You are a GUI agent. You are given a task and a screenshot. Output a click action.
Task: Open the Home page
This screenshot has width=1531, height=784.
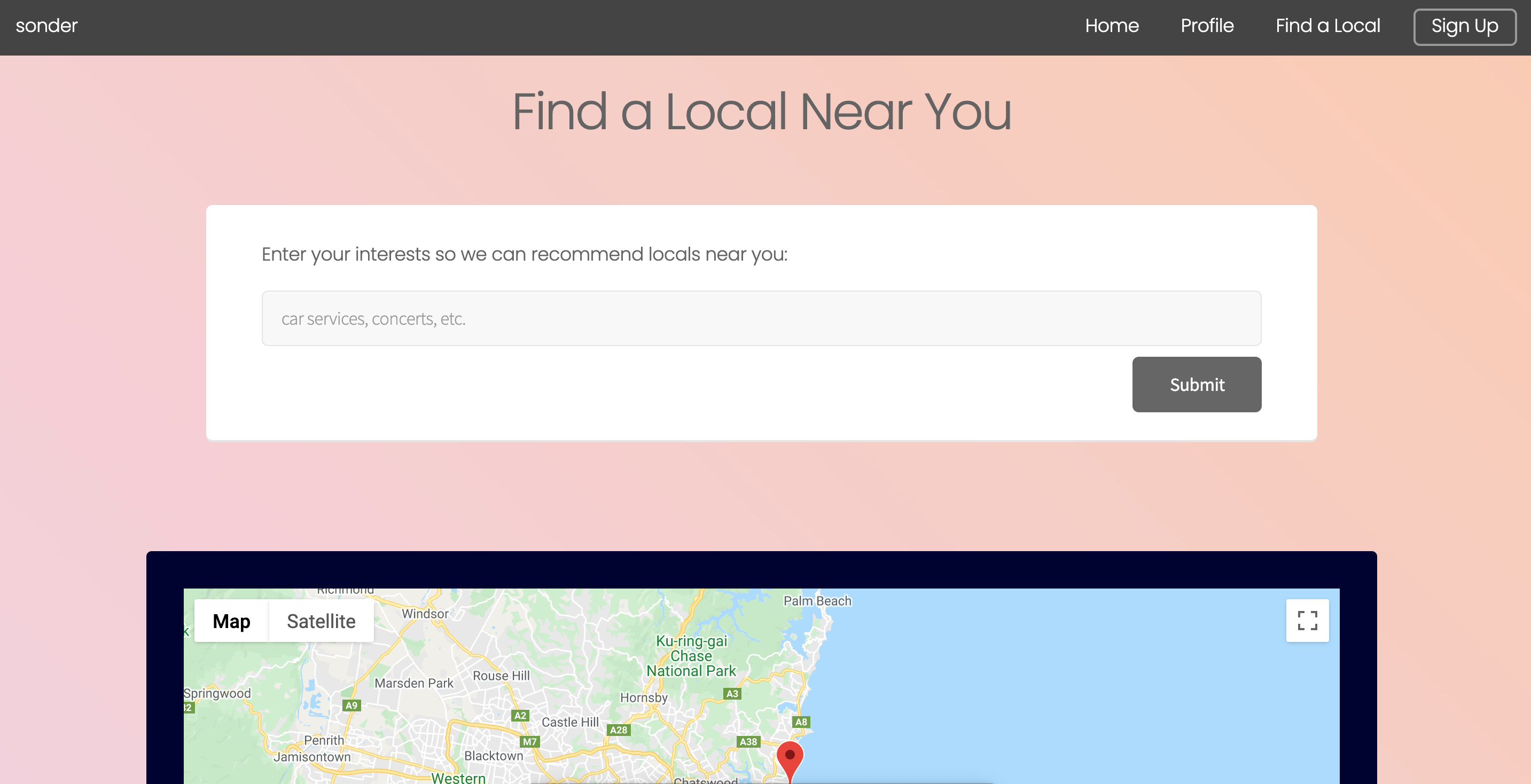coord(1112,26)
